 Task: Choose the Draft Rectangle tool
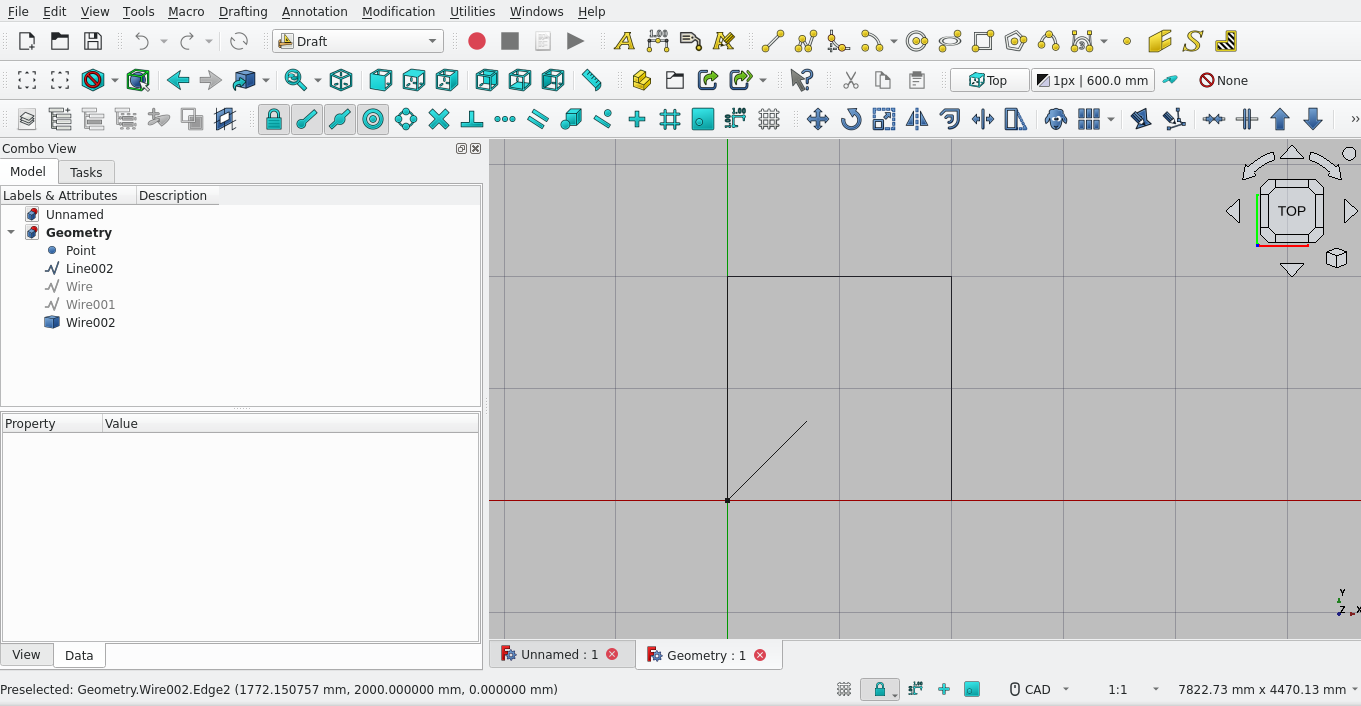tap(983, 41)
